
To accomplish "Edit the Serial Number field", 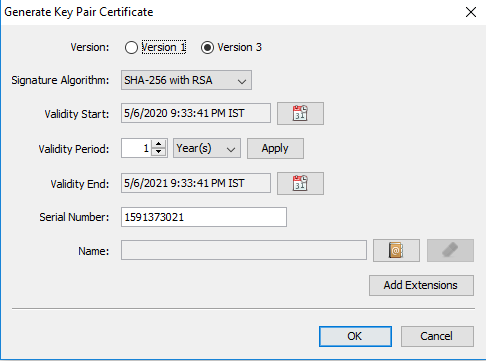I will [x=204, y=217].
